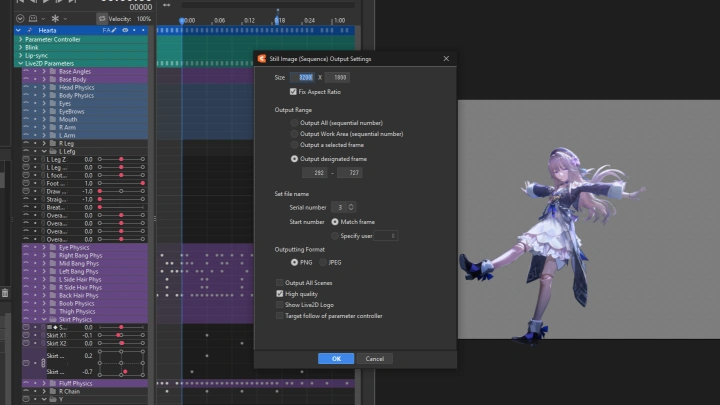The image size is (720, 405).
Task: Click the L Leg Z parameter slider
Action: click(x=121, y=159)
